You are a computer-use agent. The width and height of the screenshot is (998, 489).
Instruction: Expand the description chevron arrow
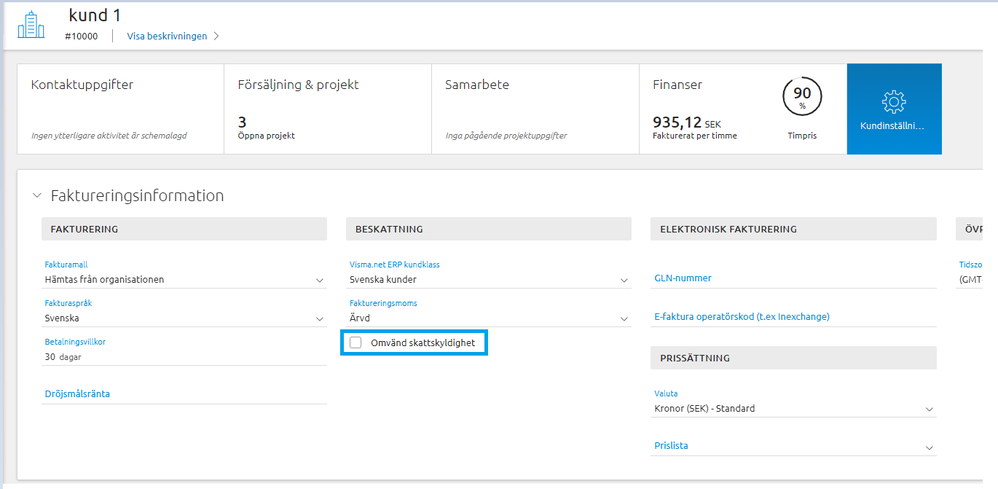point(216,36)
